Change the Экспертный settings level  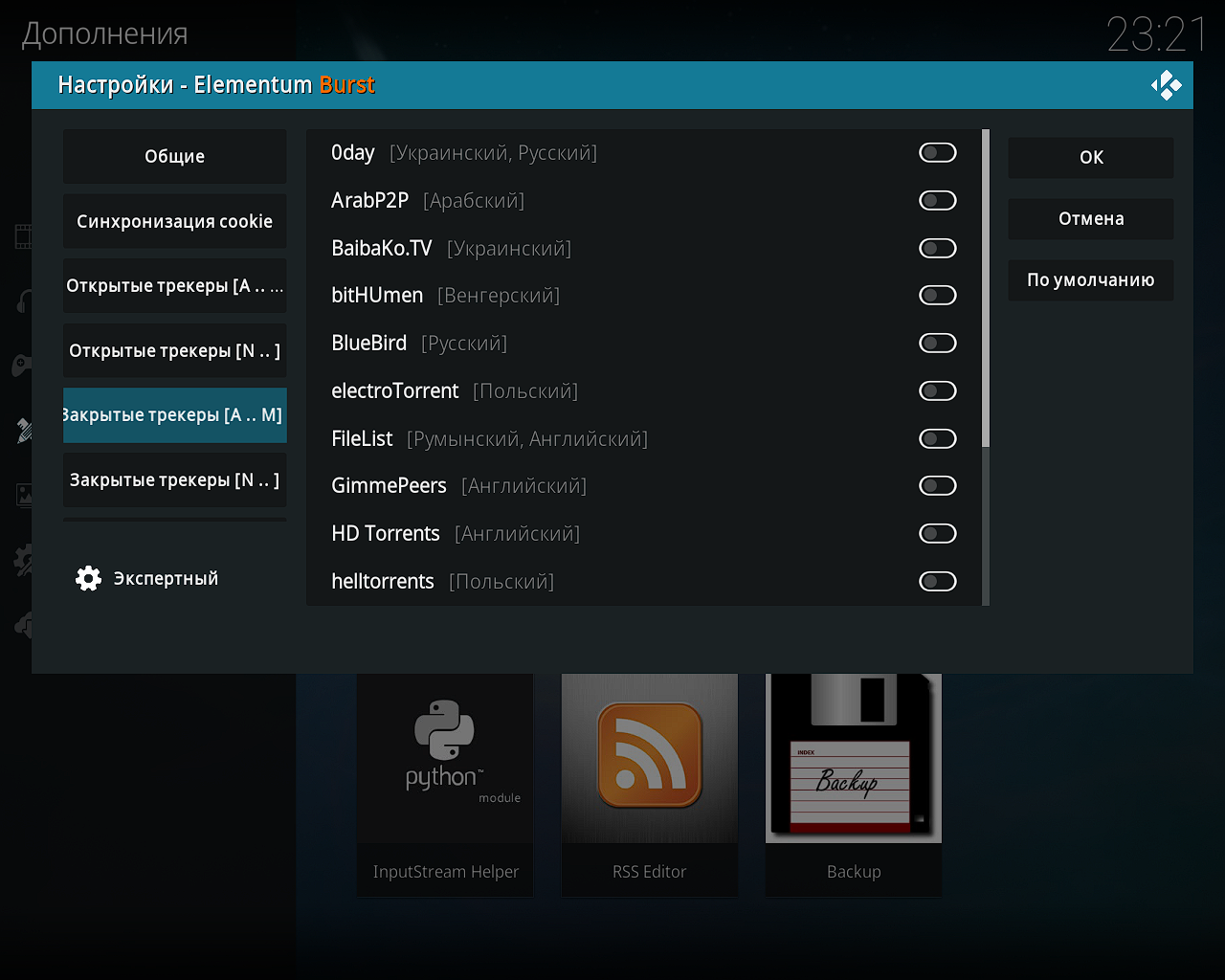tap(146, 578)
